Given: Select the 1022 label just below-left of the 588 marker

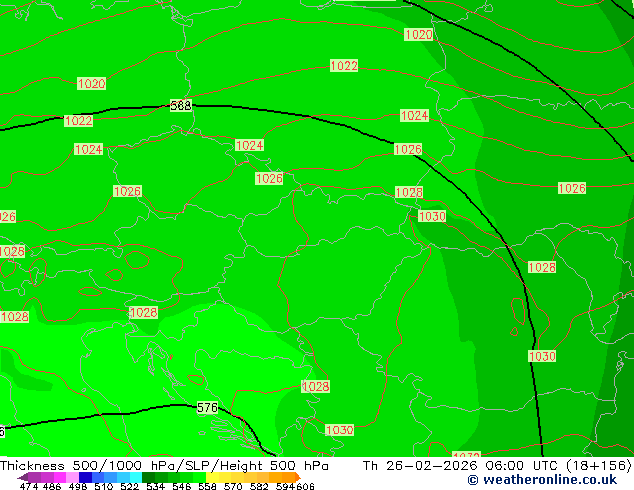Looking at the screenshot, I should [x=78, y=120].
